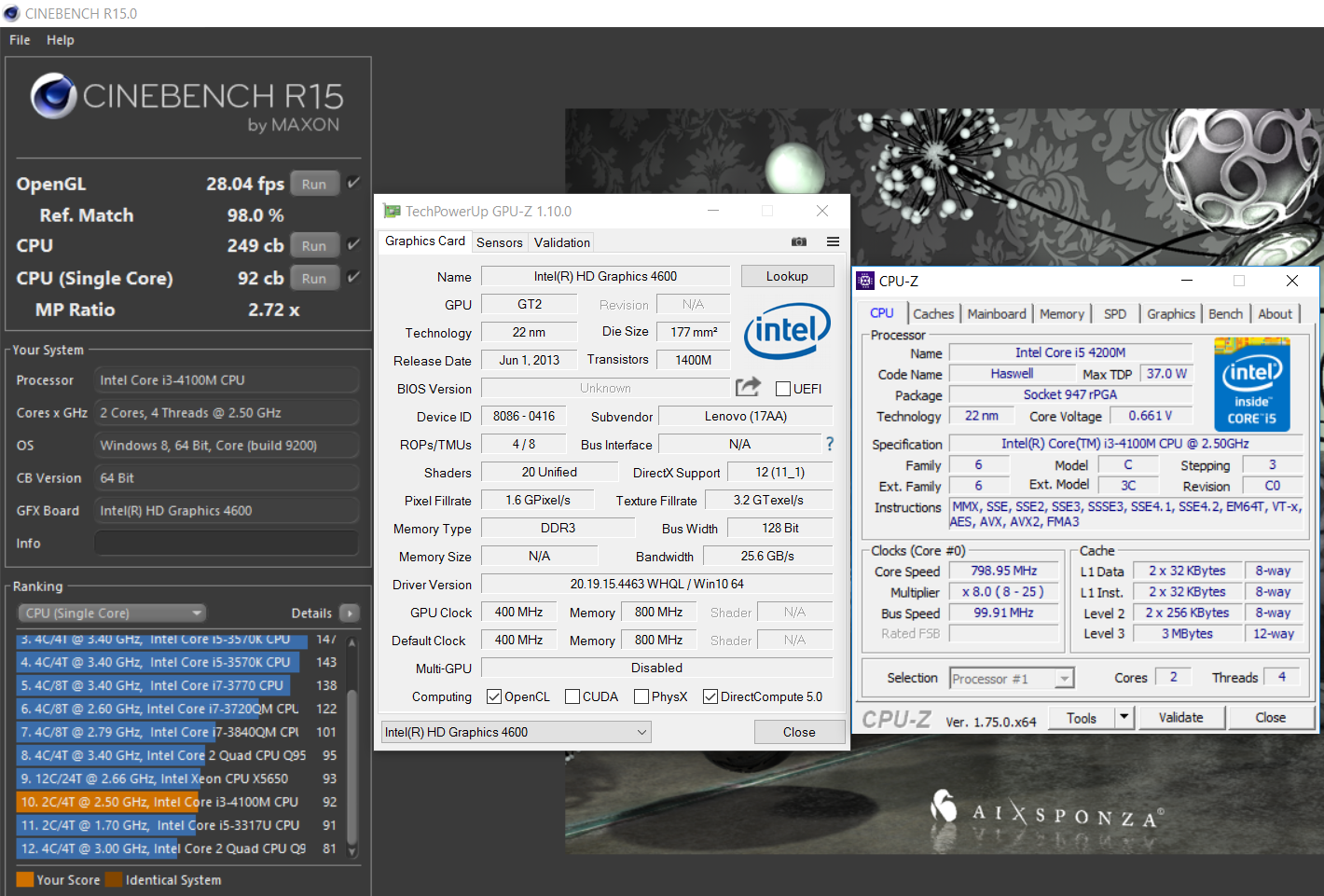Switch to the GPU-Z Validation tab
The image size is (1324, 896).
point(562,242)
